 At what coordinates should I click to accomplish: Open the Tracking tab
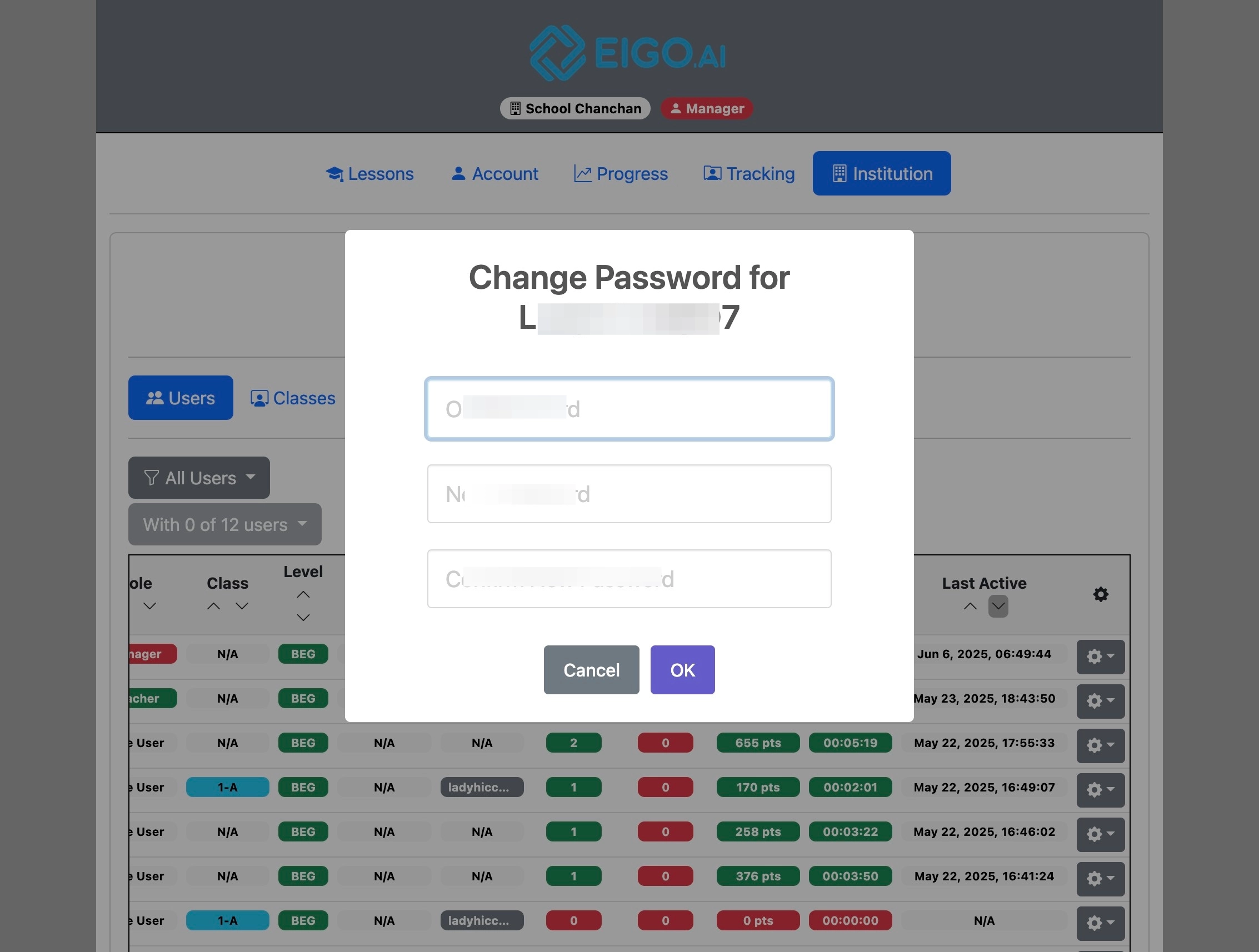click(x=749, y=173)
